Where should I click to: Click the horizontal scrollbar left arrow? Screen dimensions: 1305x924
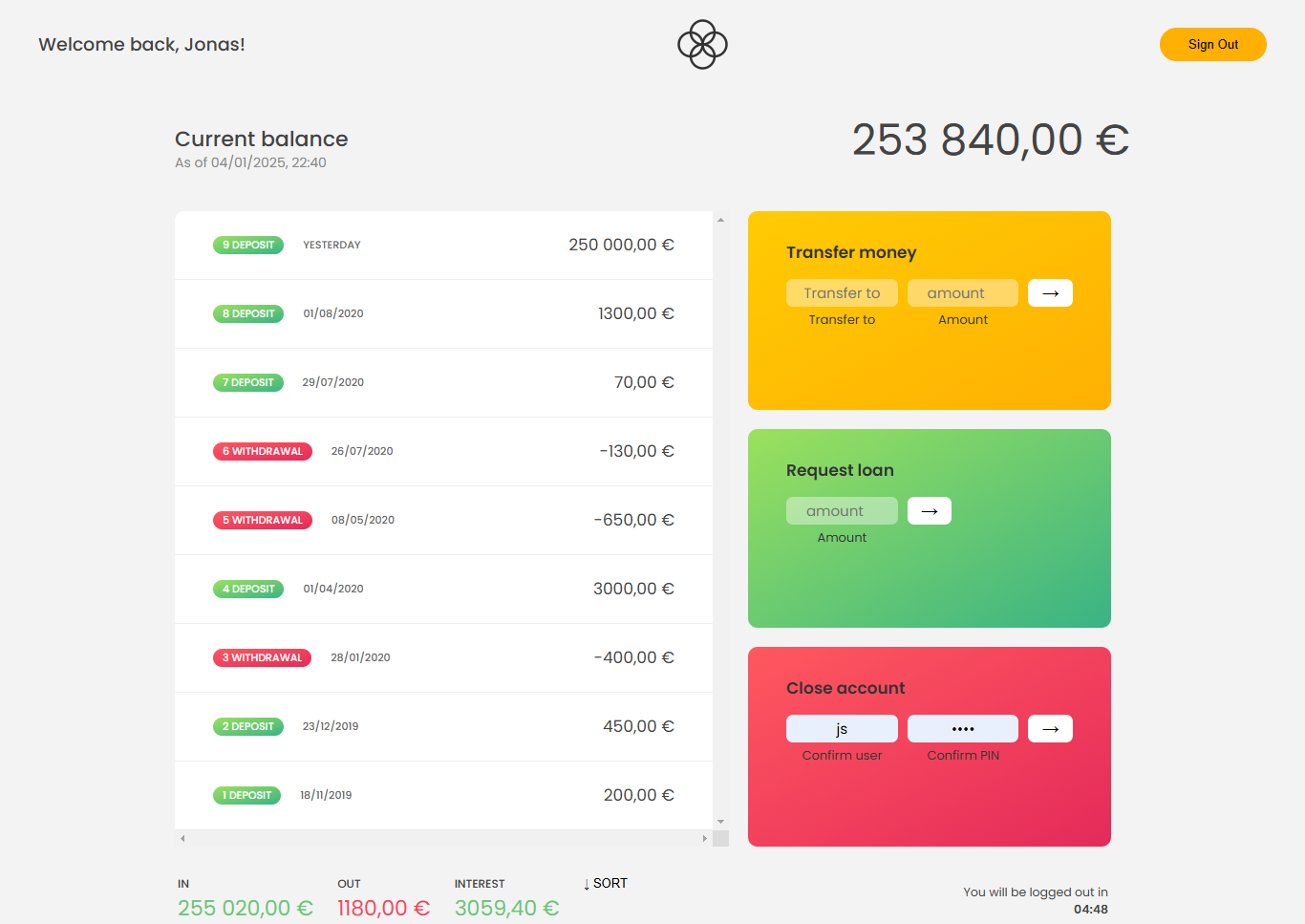pos(182,838)
